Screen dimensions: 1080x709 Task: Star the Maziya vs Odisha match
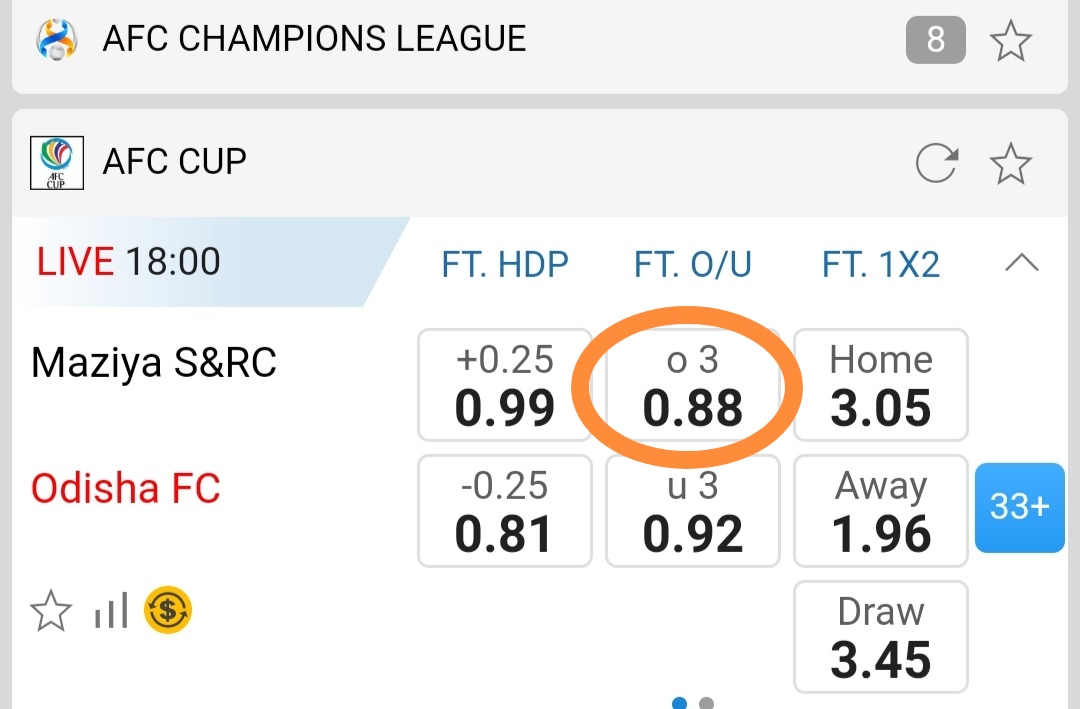51,610
